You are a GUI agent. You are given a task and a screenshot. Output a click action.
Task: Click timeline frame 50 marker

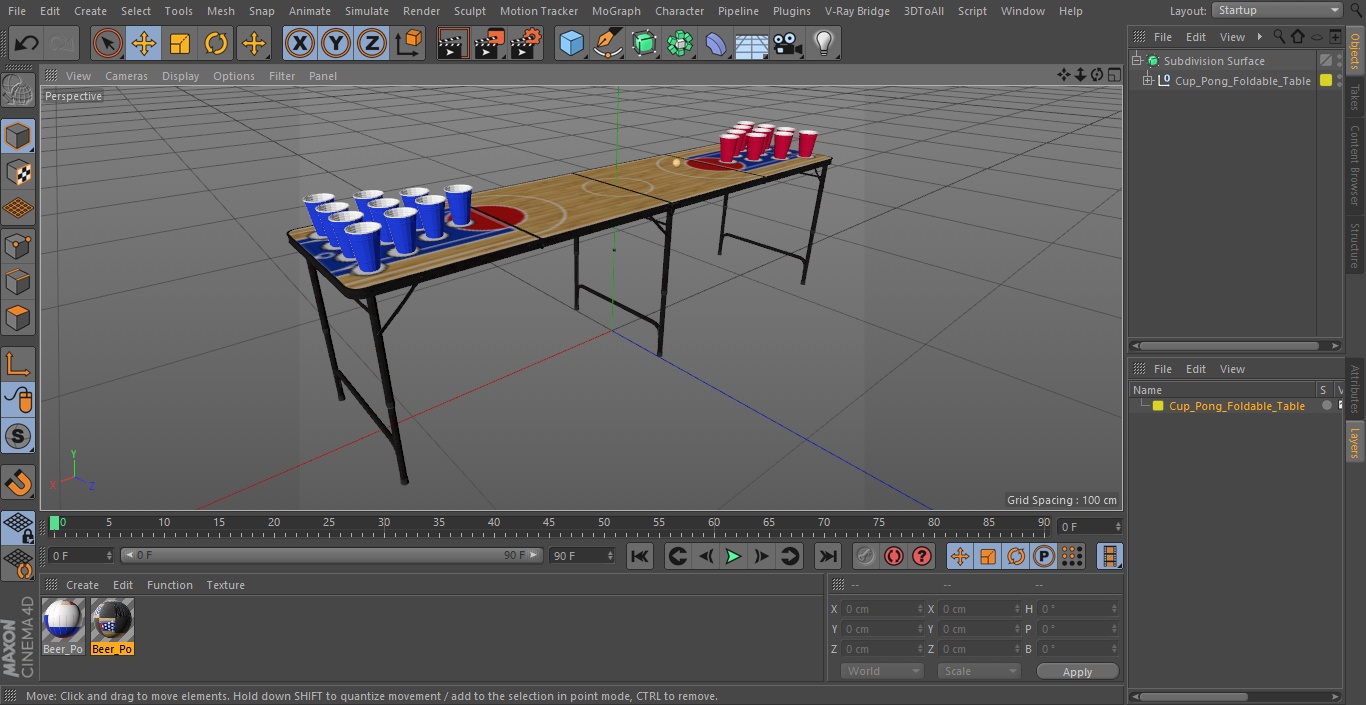coord(604,523)
